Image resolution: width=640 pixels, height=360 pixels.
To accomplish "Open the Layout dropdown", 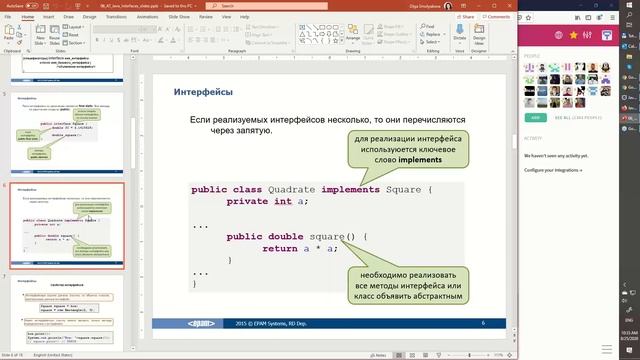I will coord(73,27).
